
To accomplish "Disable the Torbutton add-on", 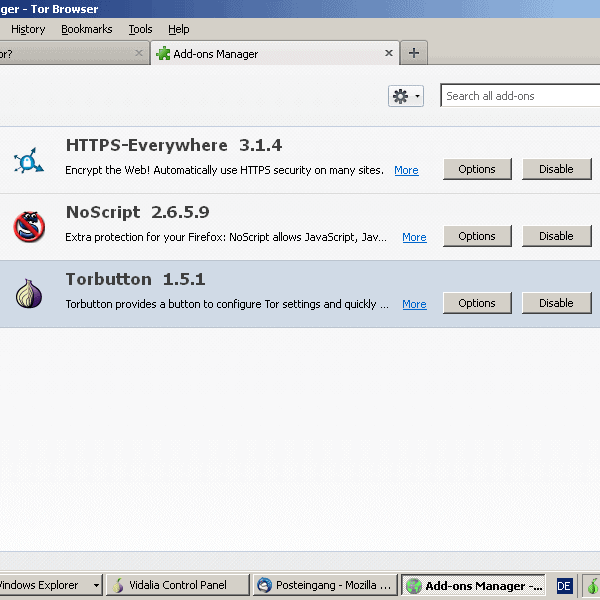I will coord(557,303).
